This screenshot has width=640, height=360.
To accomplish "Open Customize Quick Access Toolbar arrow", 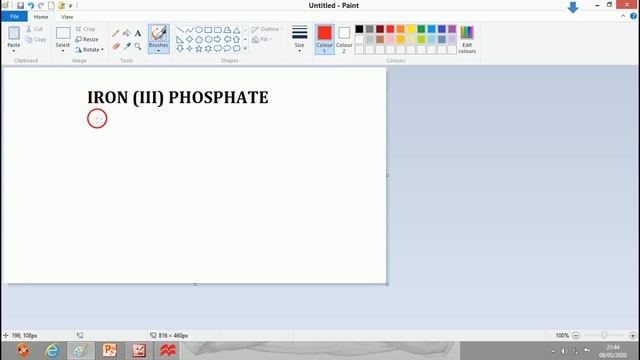I will pyautogui.click(x=71, y=6).
